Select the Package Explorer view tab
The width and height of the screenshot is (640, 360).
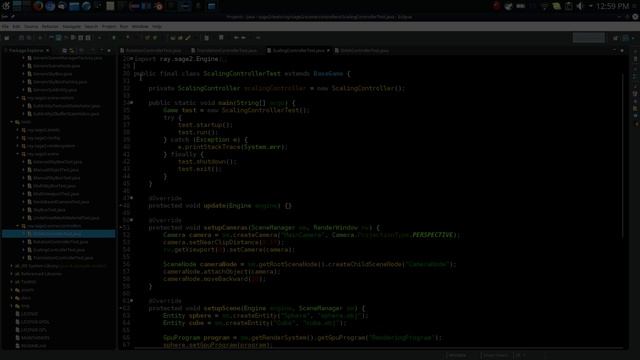(x=26, y=51)
